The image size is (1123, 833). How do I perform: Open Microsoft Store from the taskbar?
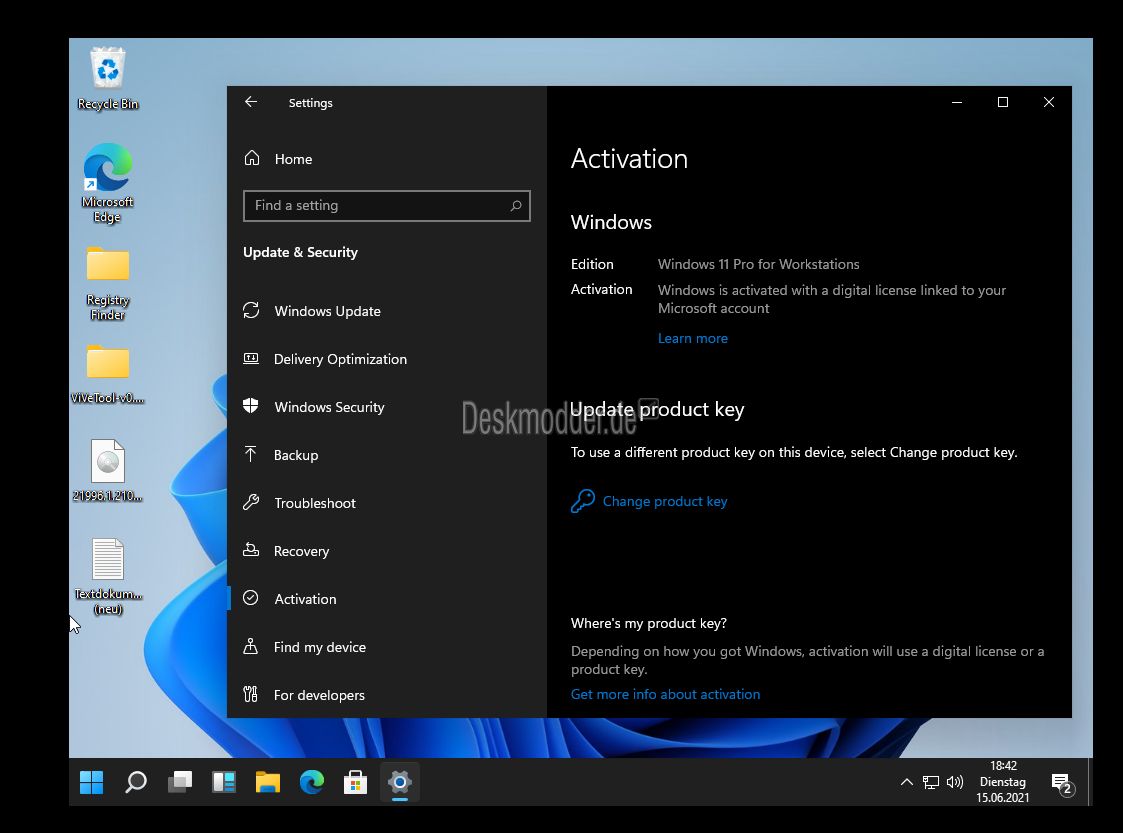click(x=355, y=782)
